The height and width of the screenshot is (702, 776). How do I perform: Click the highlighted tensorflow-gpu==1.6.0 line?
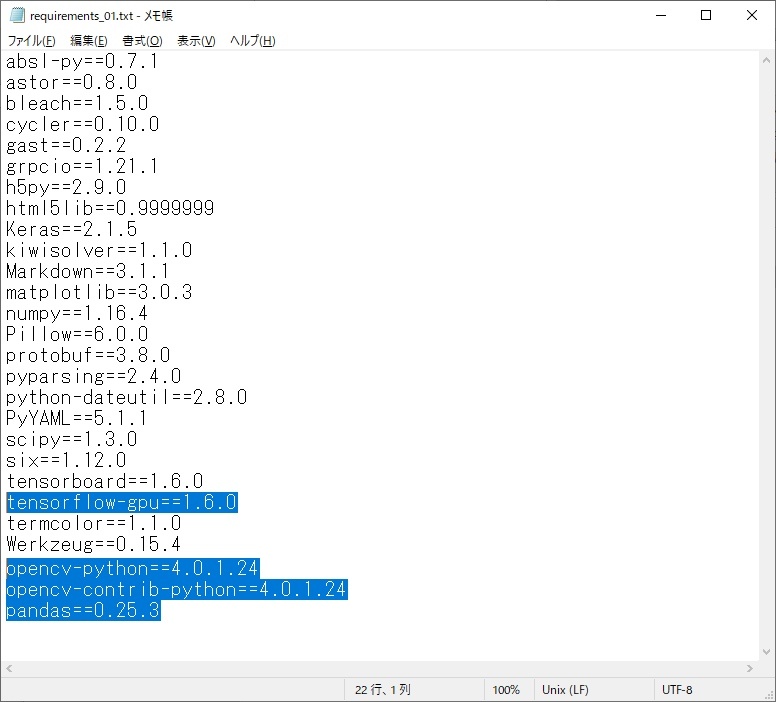click(122, 502)
